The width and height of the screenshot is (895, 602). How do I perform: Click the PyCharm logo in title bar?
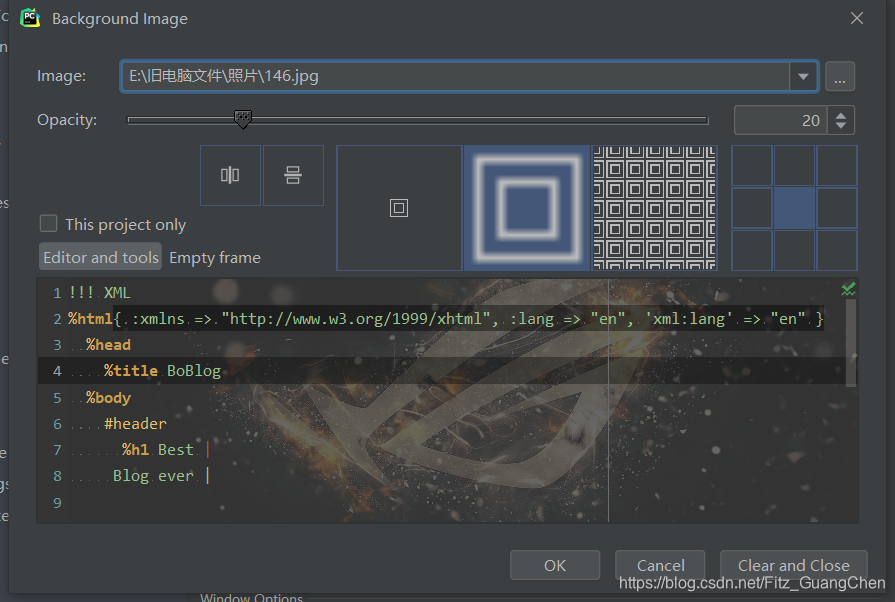(x=30, y=18)
